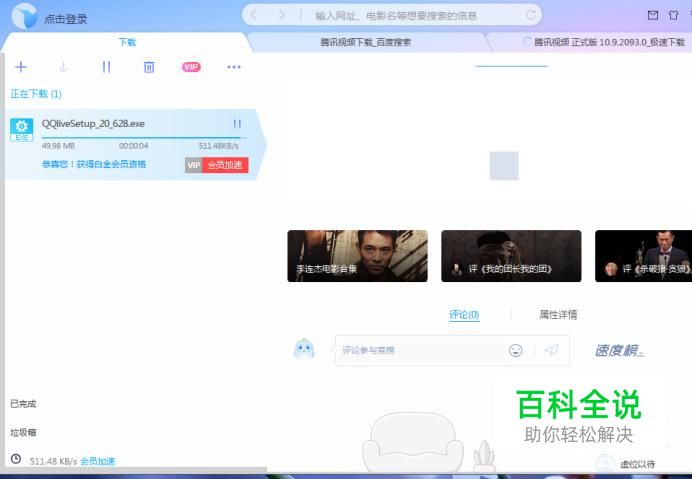
Task: Click the gray placeholder square in detail pane
Action: (504, 166)
